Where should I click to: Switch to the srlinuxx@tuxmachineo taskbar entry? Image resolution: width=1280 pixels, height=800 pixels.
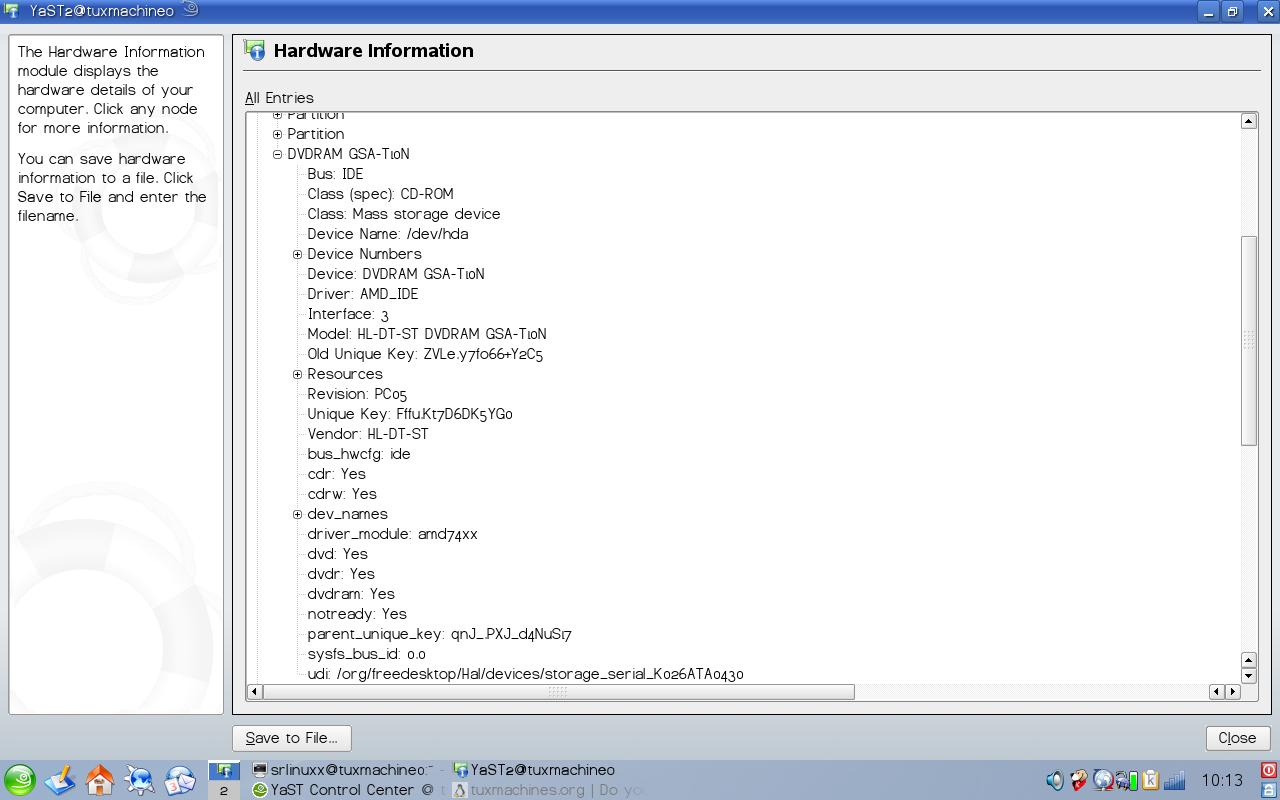[x=343, y=770]
